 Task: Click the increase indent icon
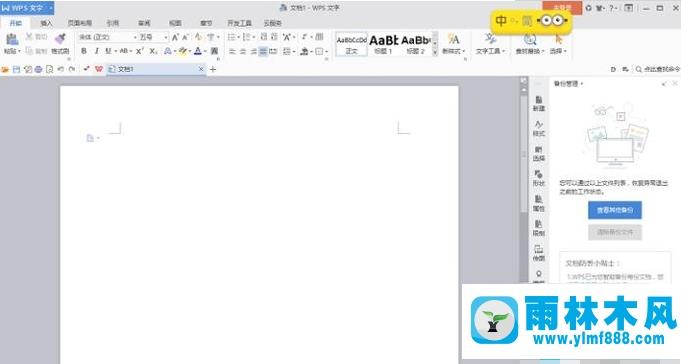coord(274,37)
